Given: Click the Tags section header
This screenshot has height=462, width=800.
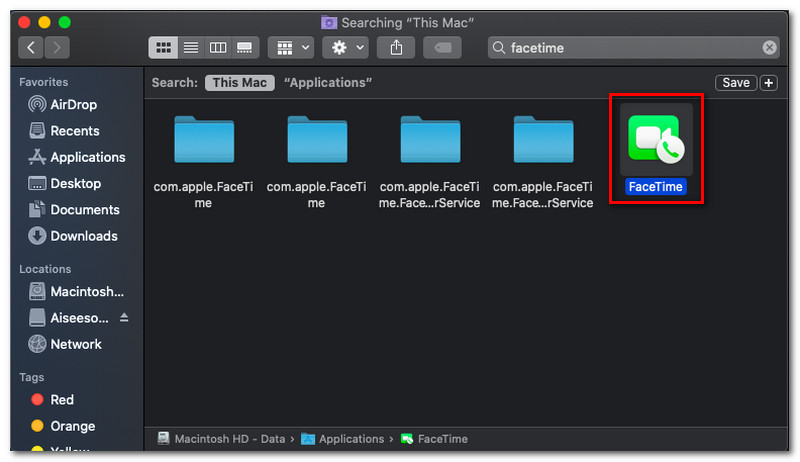Looking at the screenshot, I should pyautogui.click(x=32, y=377).
